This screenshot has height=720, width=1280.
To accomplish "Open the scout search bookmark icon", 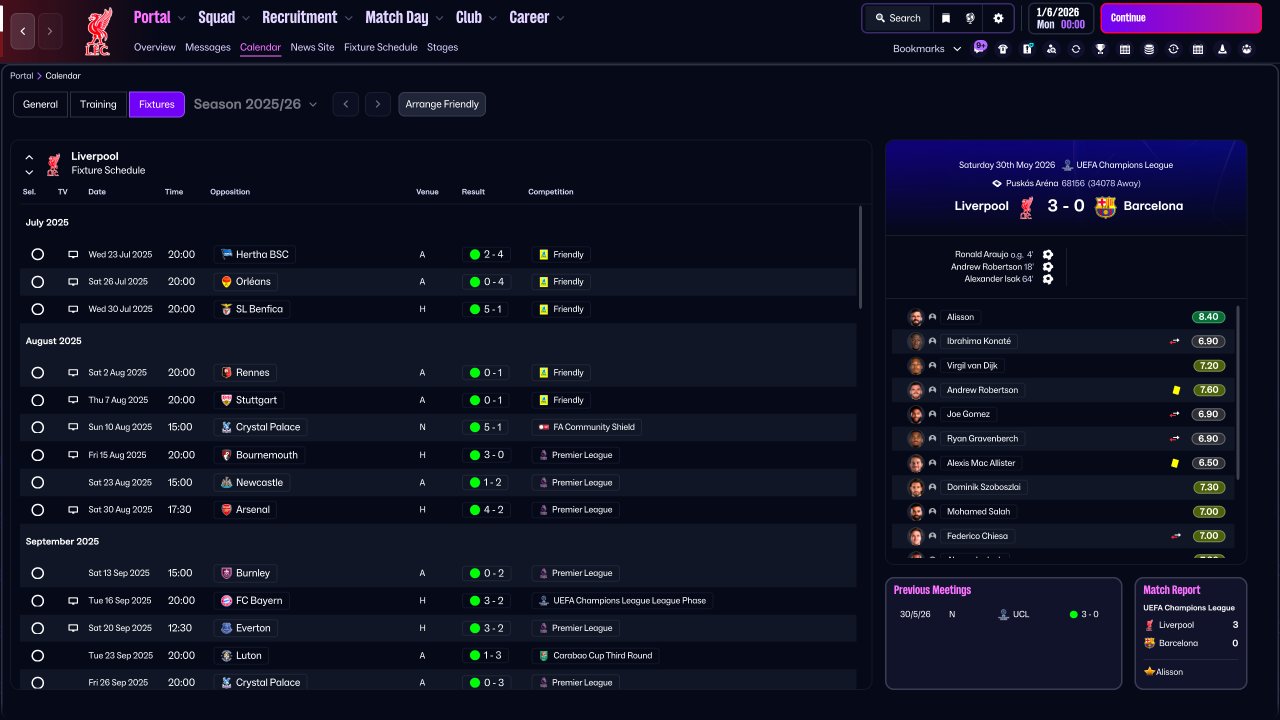I will (x=1051, y=49).
